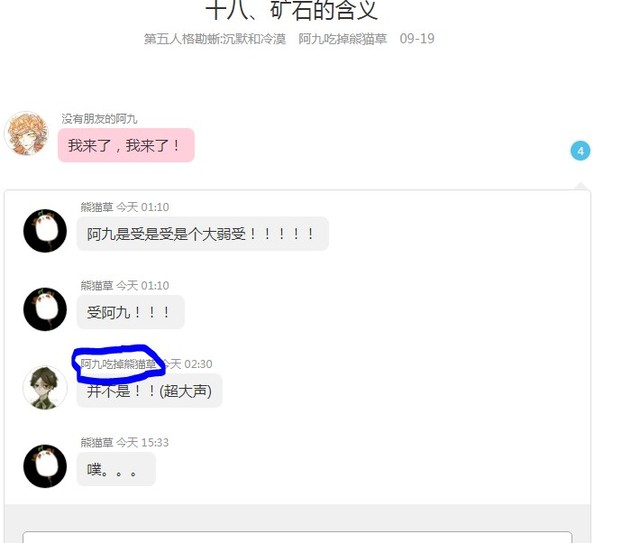This screenshot has width=640, height=543.
Task: Click the 没有朋友的阿九 character name
Action: coord(100,119)
